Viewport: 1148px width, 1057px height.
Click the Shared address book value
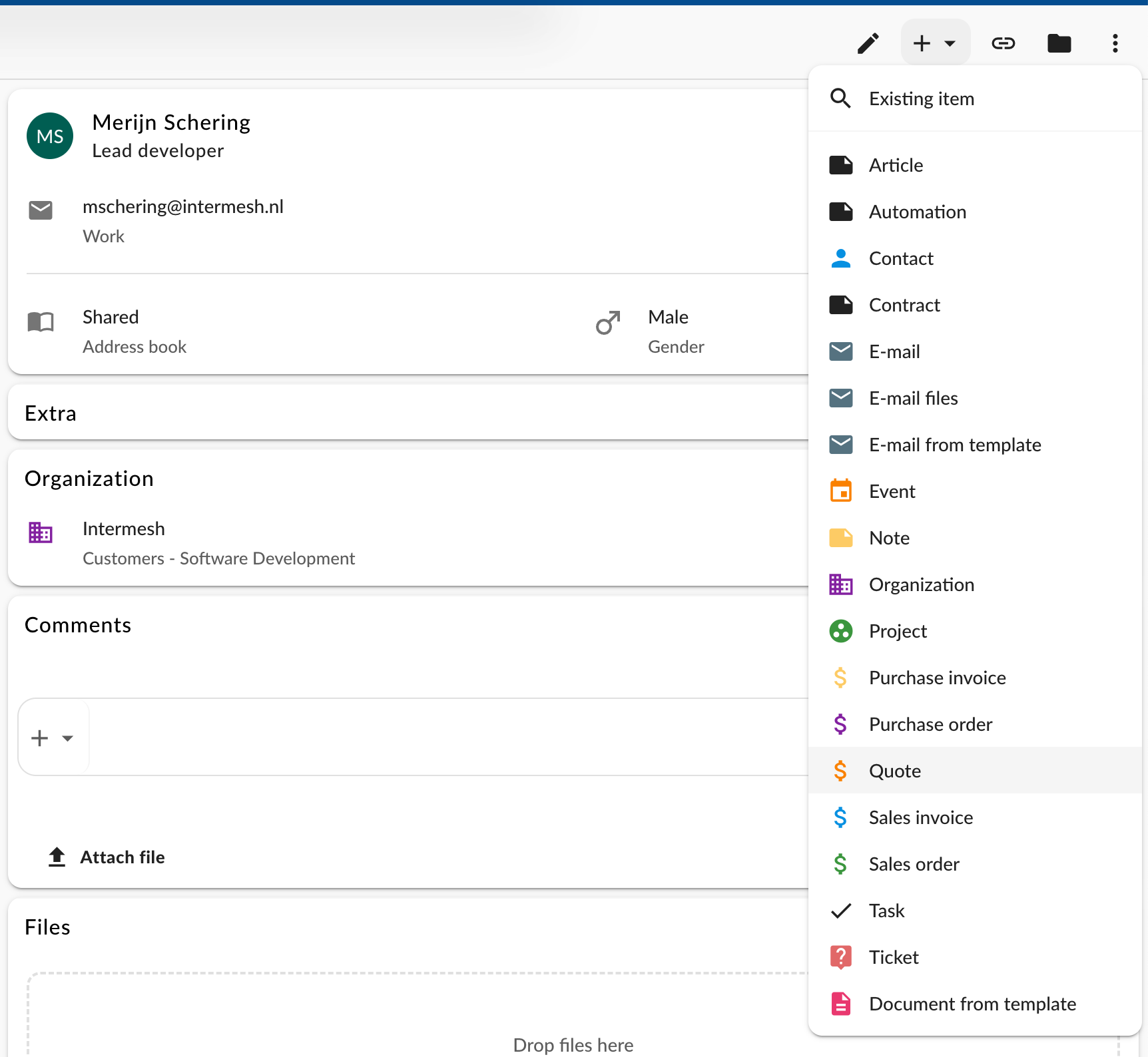tap(111, 317)
